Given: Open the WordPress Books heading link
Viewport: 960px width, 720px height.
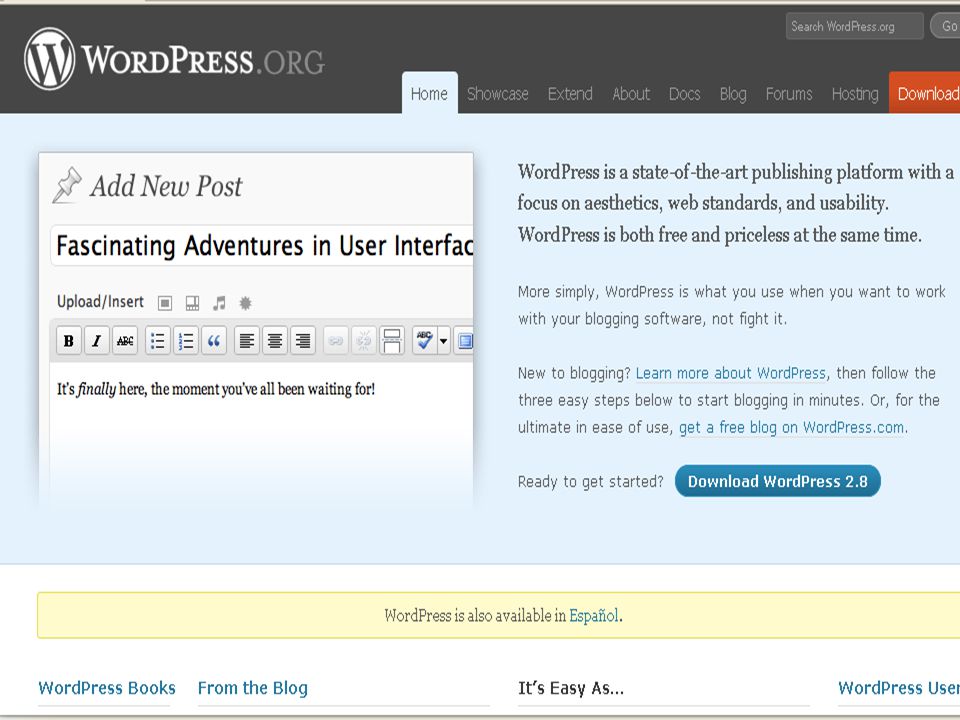Looking at the screenshot, I should point(107,688).
